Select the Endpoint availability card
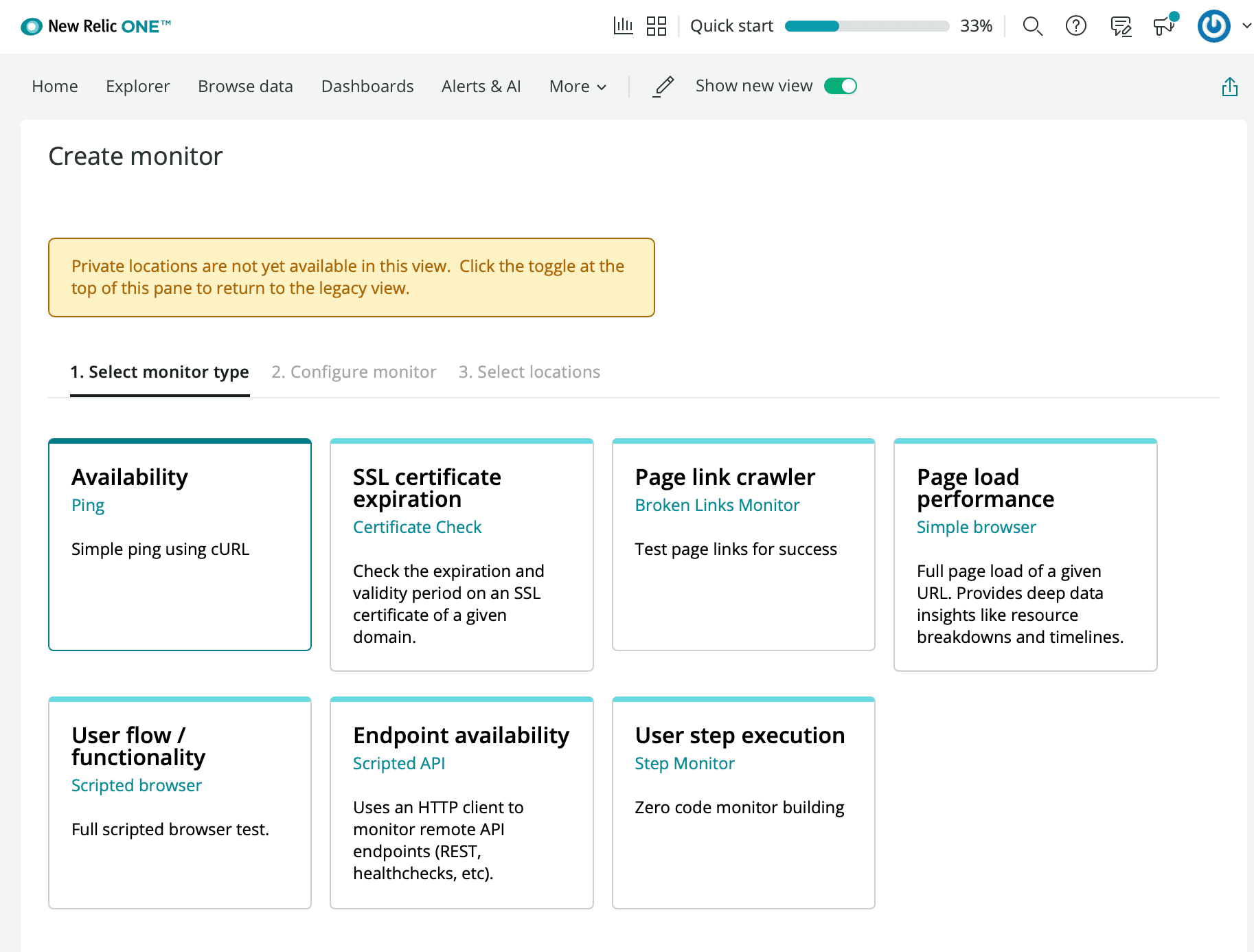 pos(461,803)
